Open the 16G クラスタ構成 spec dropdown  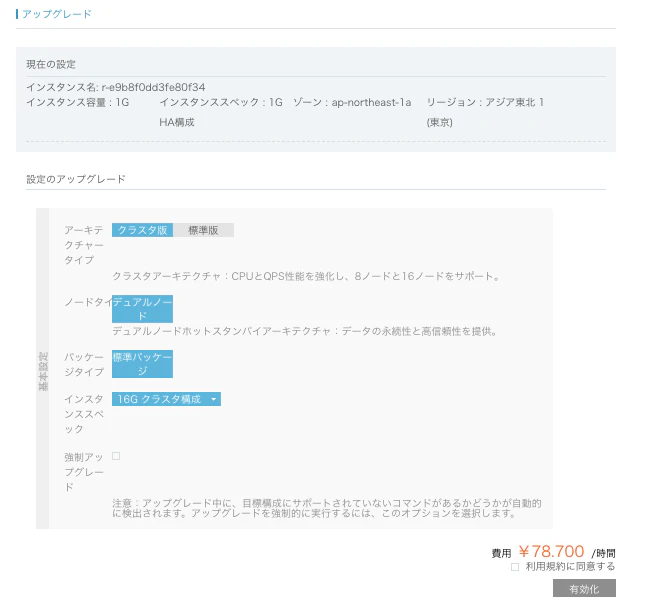pos(166,399)
